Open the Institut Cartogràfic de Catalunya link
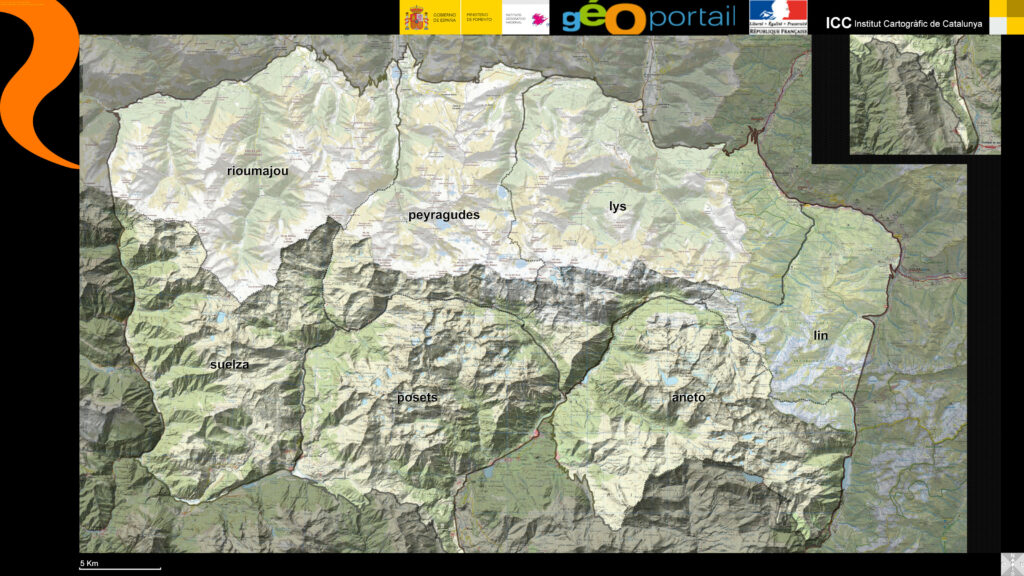Viewport: 1024px width, 576px height. (x=904, y=23)
